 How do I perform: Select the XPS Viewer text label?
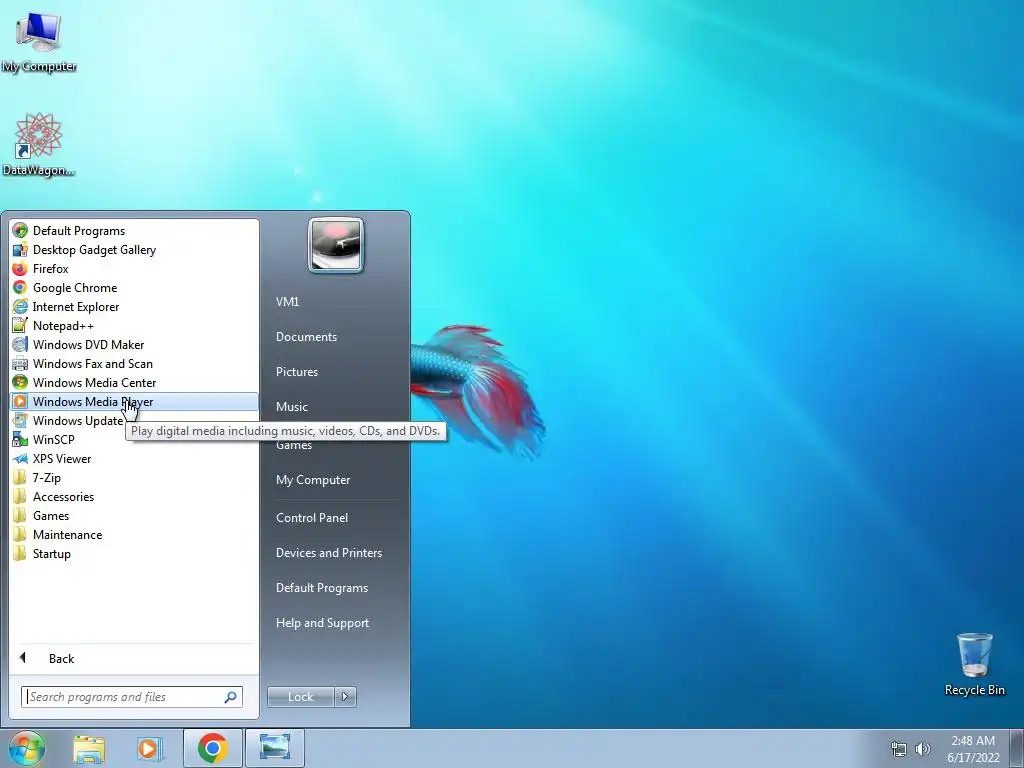62,458
